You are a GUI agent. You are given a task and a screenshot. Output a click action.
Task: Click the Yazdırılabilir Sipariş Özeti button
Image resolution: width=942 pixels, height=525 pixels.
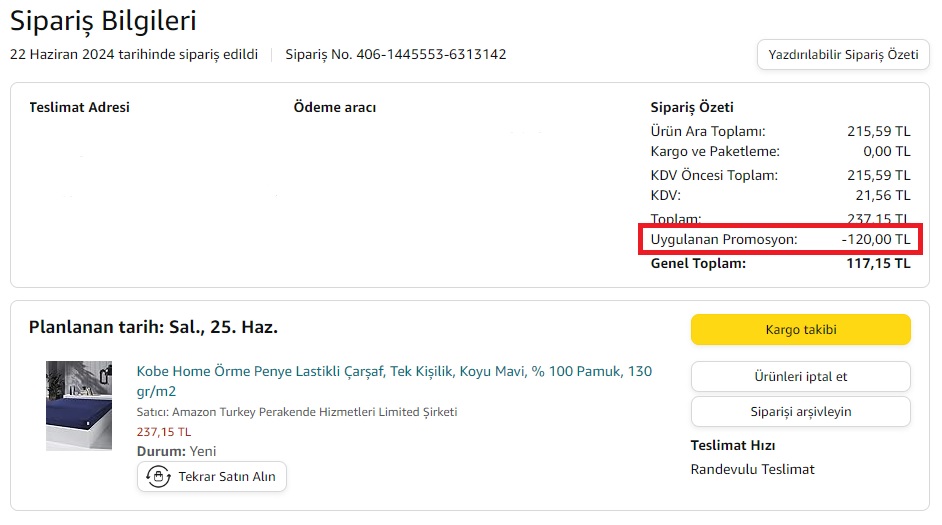coord(843,54)
